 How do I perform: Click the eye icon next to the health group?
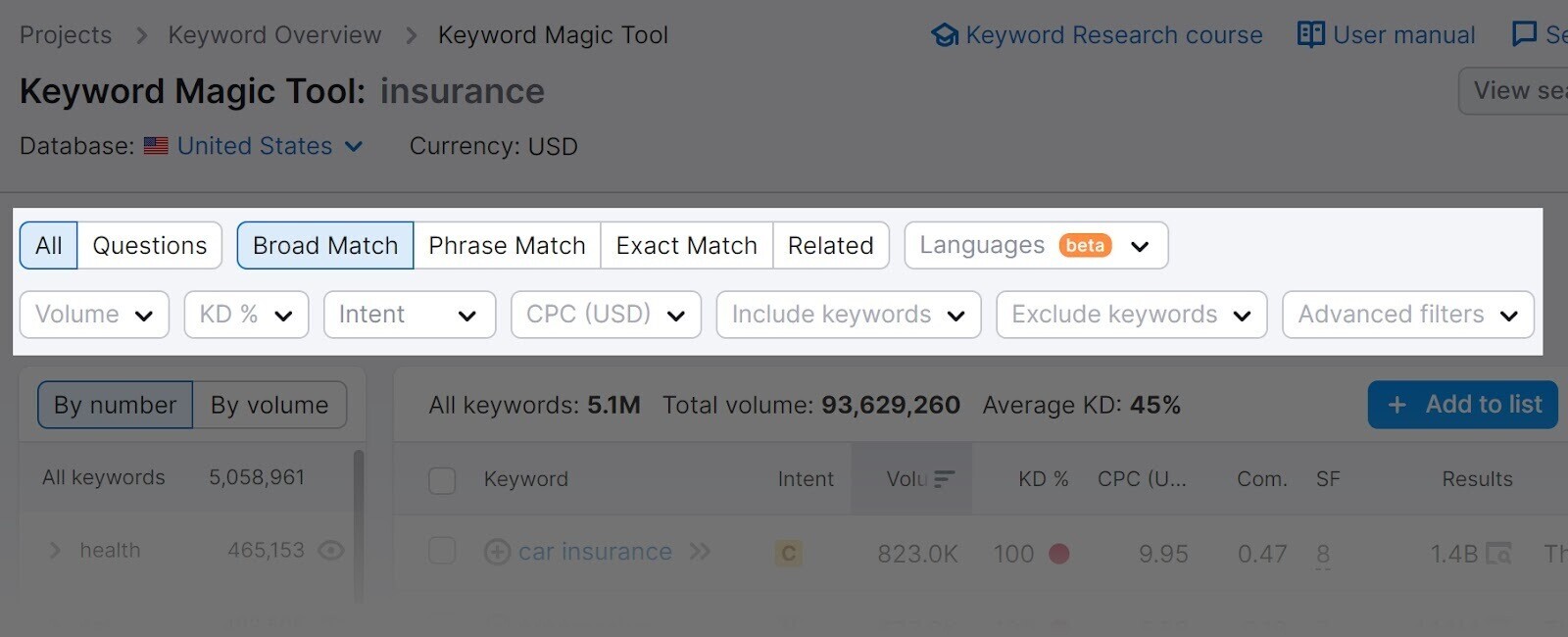click(331, 550)
